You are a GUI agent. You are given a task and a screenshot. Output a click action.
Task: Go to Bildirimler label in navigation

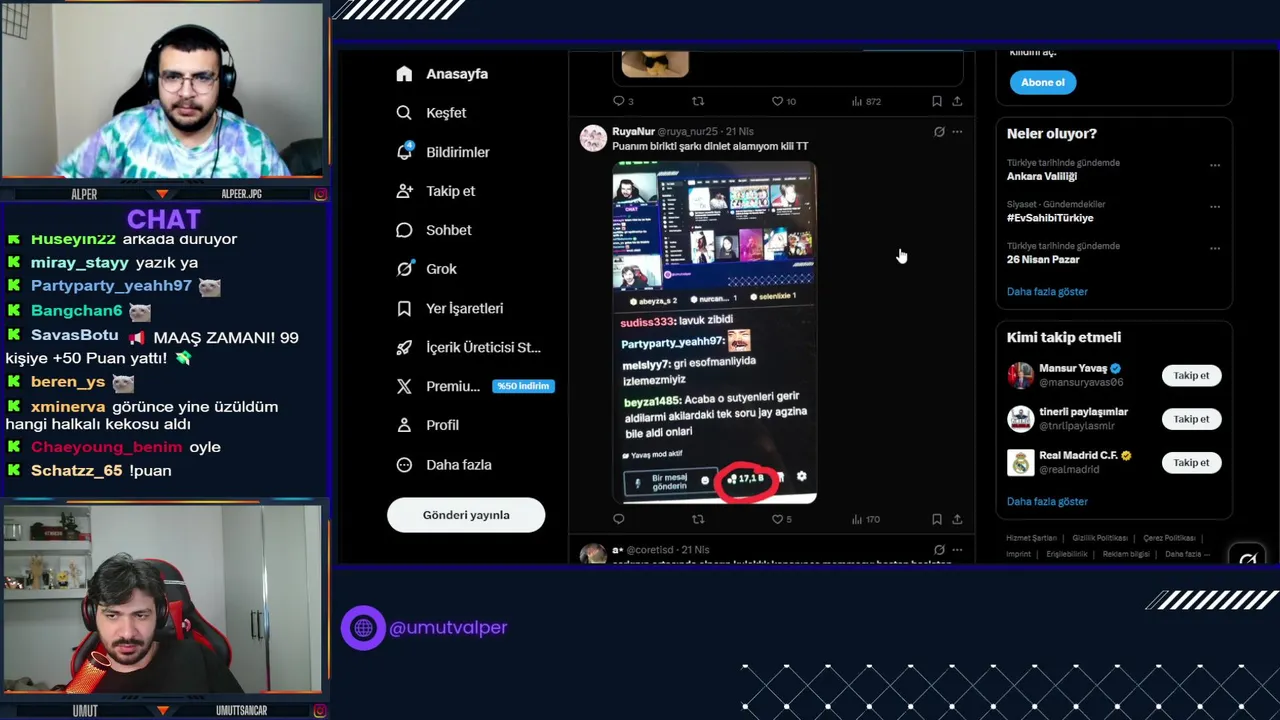(458, 152)
